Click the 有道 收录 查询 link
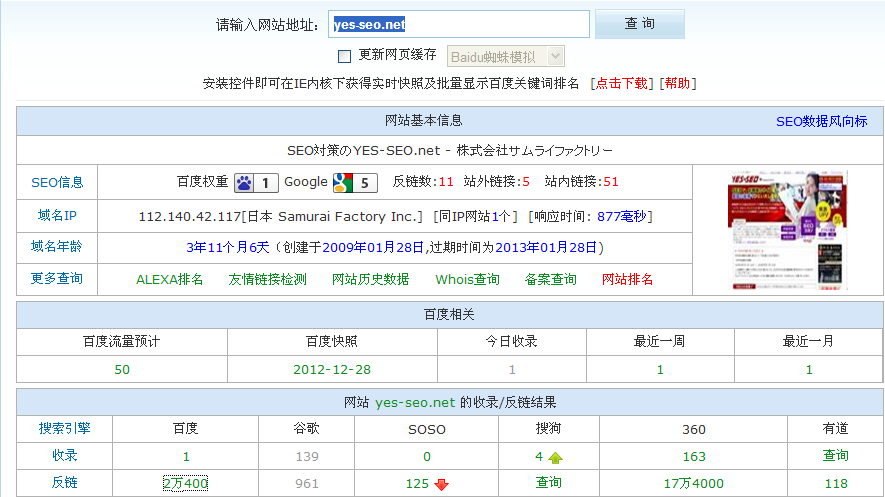Viewport: 885px width, 497px height. pyautogui.click(x=835, y=456)
